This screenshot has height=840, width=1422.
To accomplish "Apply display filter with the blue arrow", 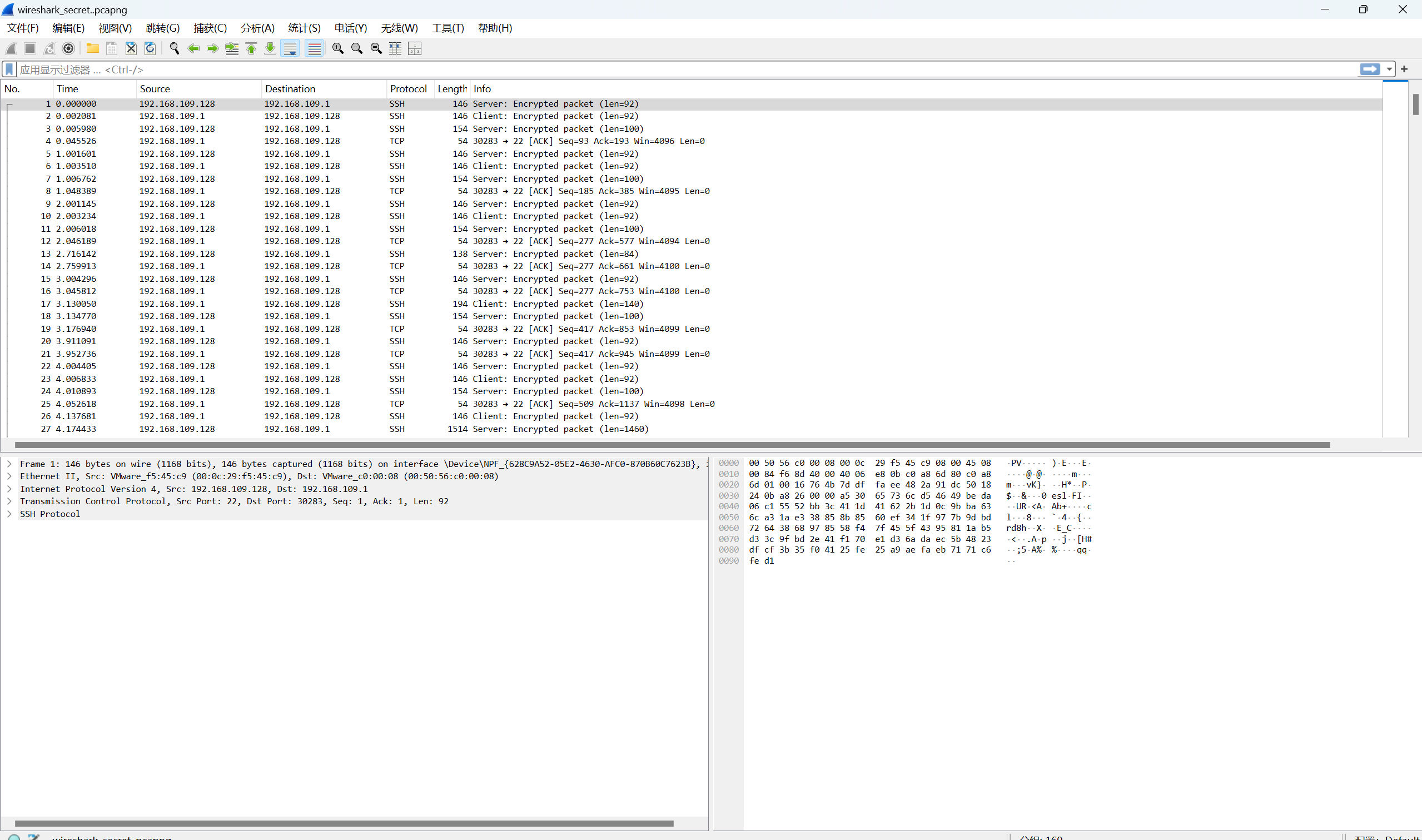I will tap(1370, 69).
